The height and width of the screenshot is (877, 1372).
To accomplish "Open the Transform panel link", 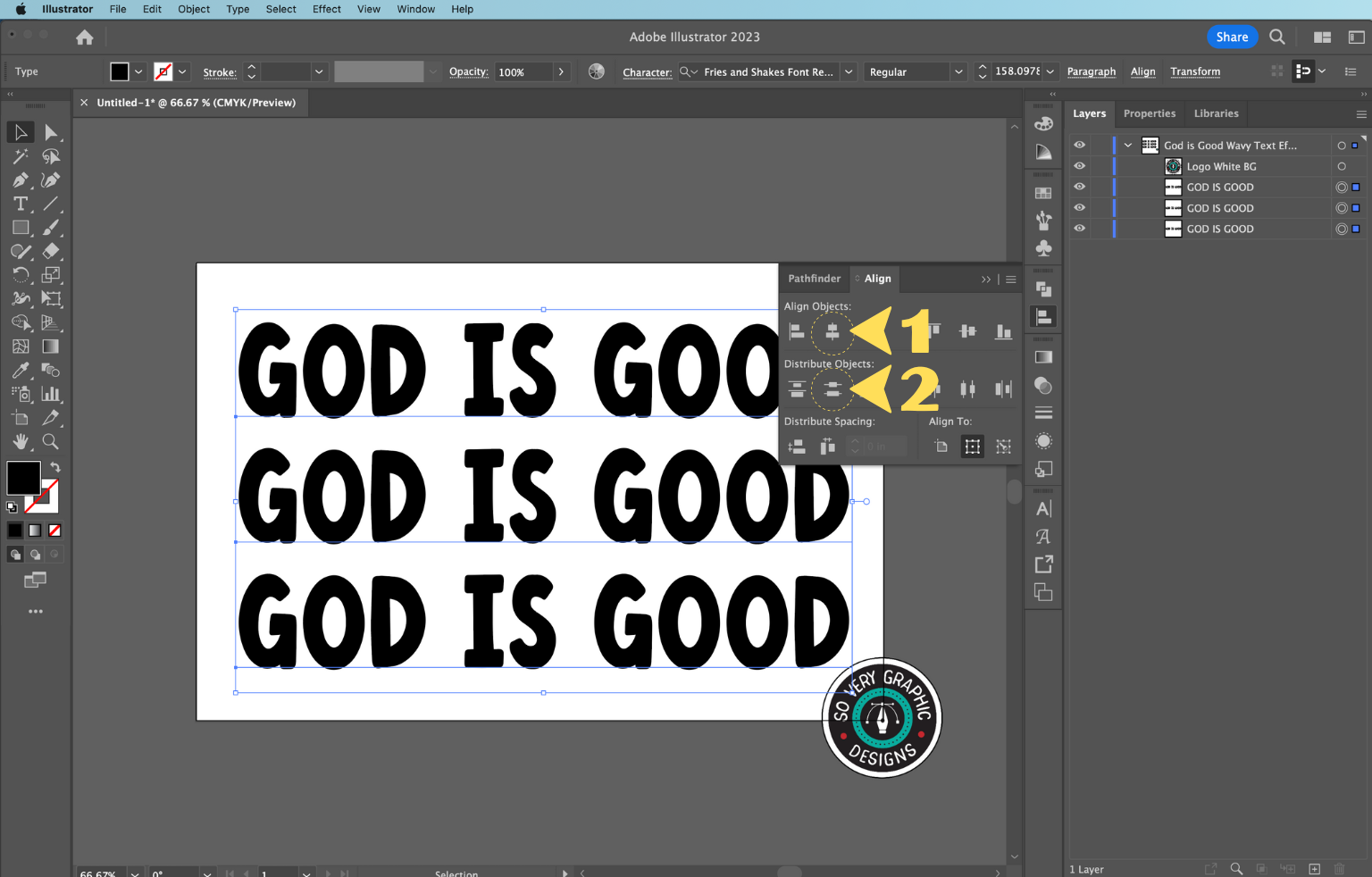I will pos(1195,71).
